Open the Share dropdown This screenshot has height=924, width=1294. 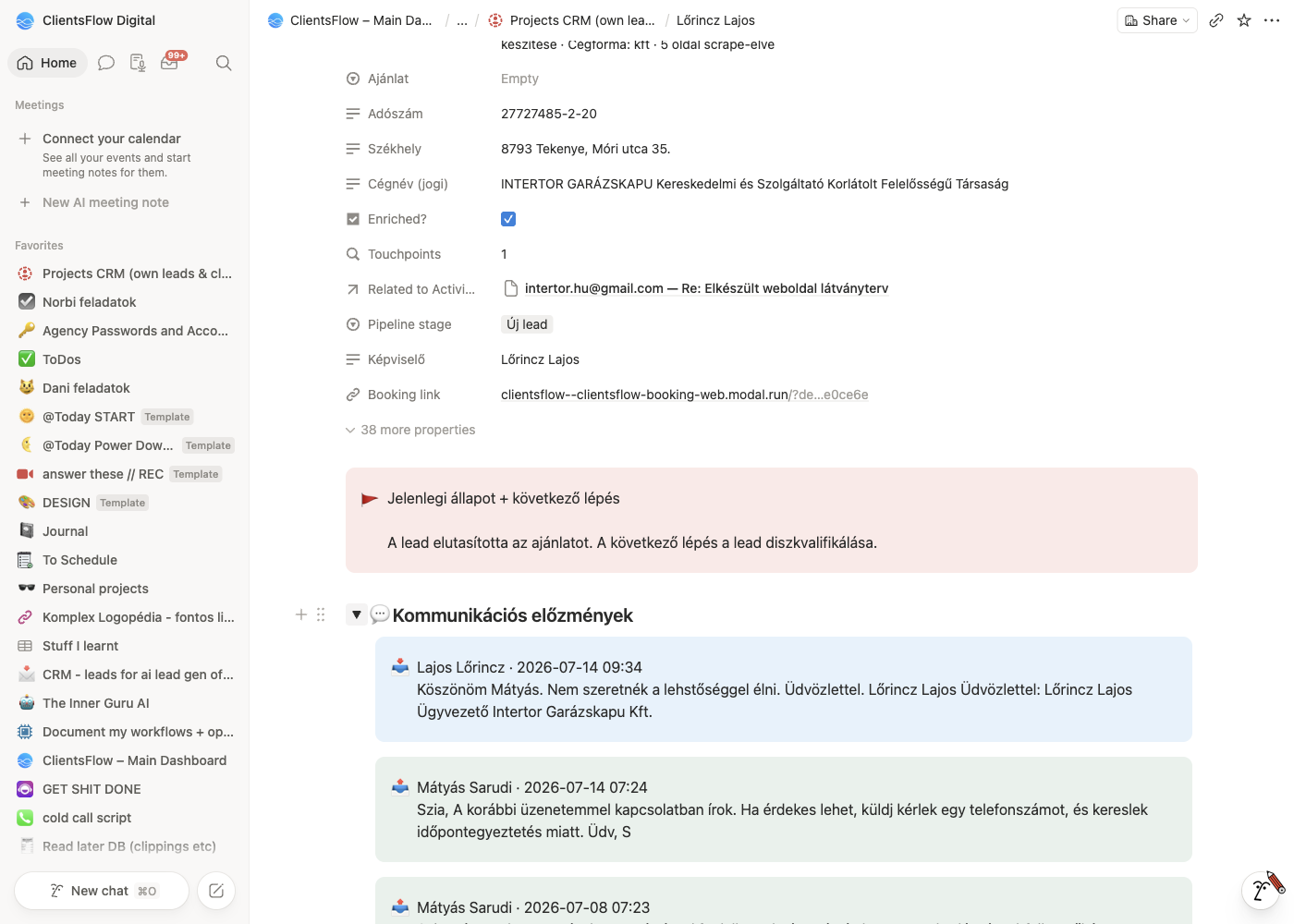(x=1157, y=20)
